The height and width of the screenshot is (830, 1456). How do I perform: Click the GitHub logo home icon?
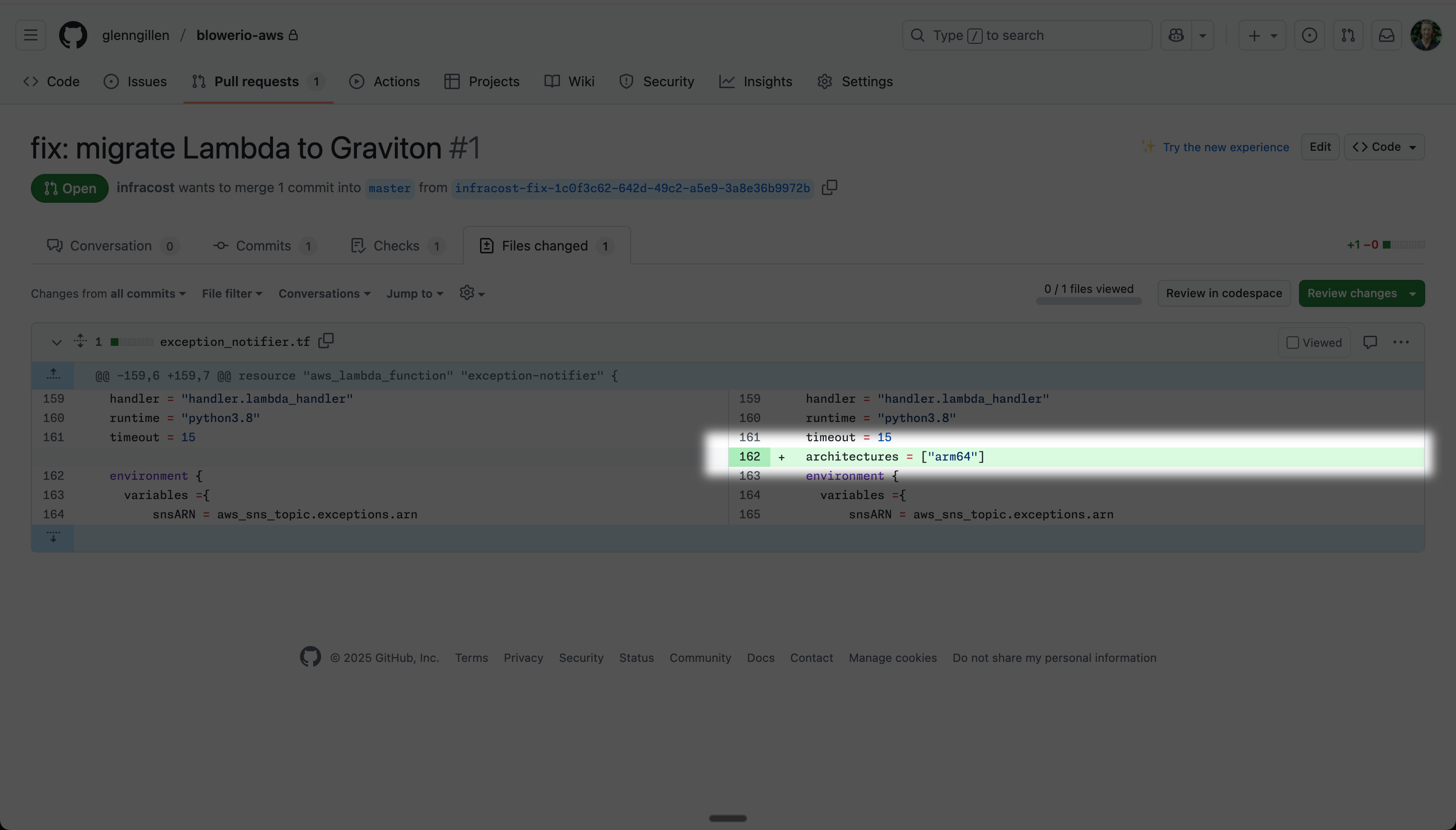(x=73, y=35)
